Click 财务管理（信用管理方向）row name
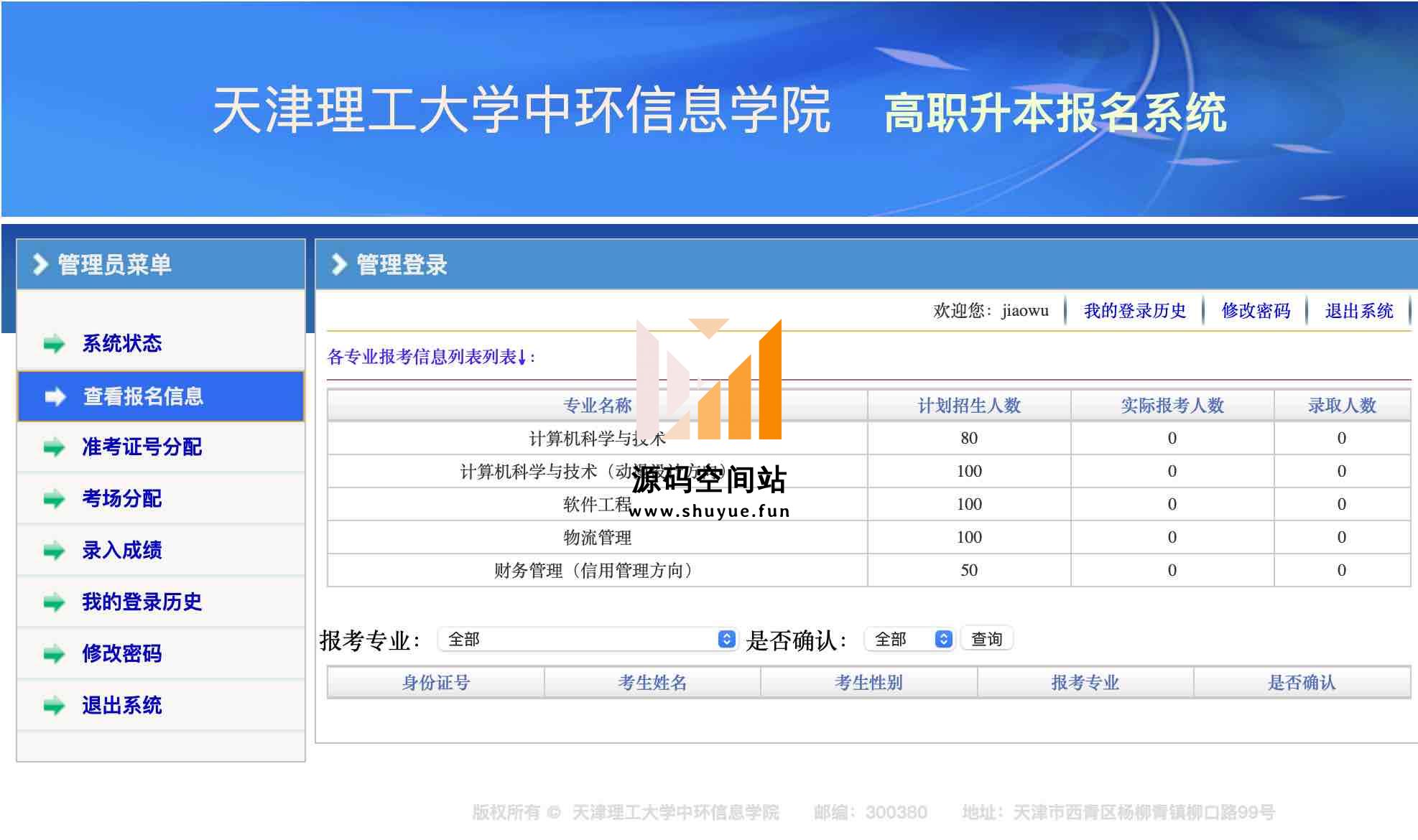Viewport: 1418px width, 840px height. (x=597, y=571)
